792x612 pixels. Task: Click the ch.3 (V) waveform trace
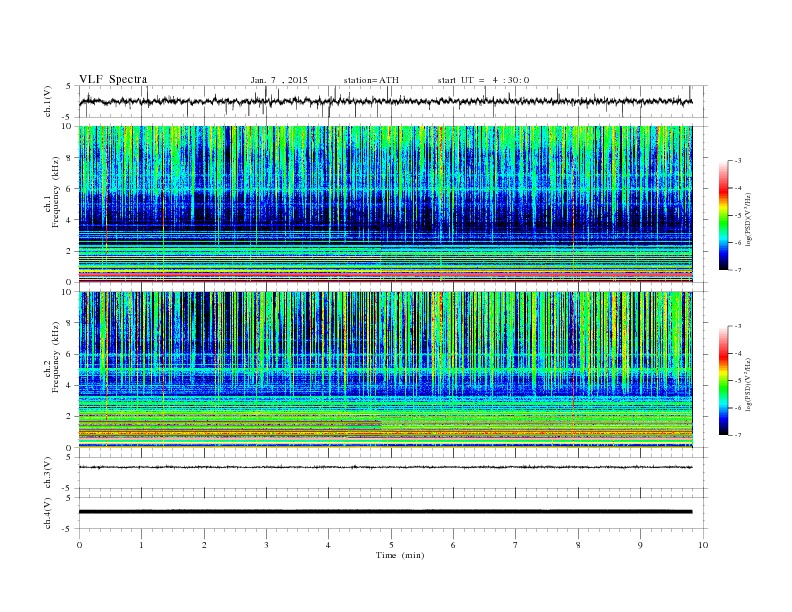click(x=385, y=467)
